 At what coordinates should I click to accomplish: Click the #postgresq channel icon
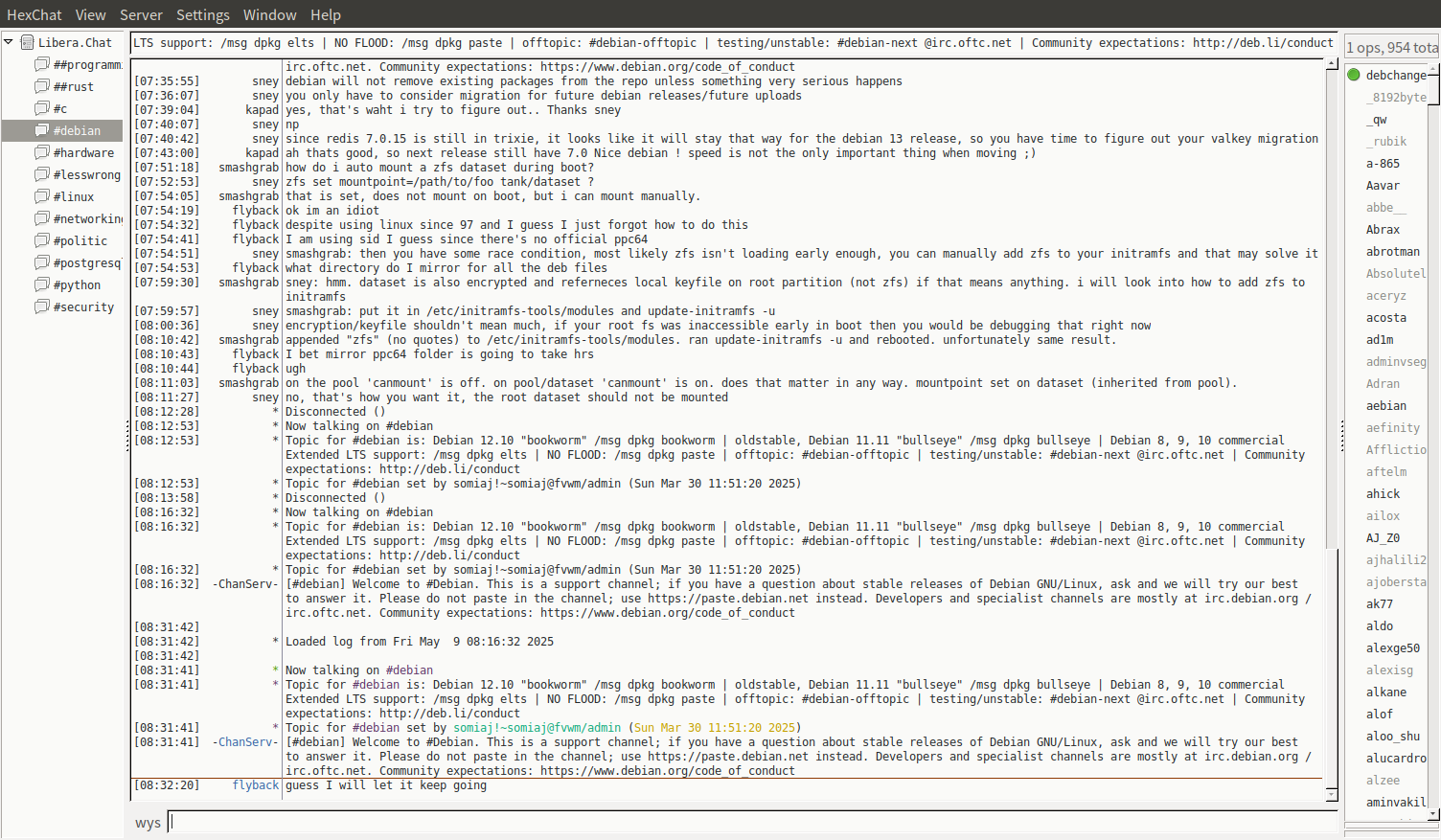tap(42, 262)
